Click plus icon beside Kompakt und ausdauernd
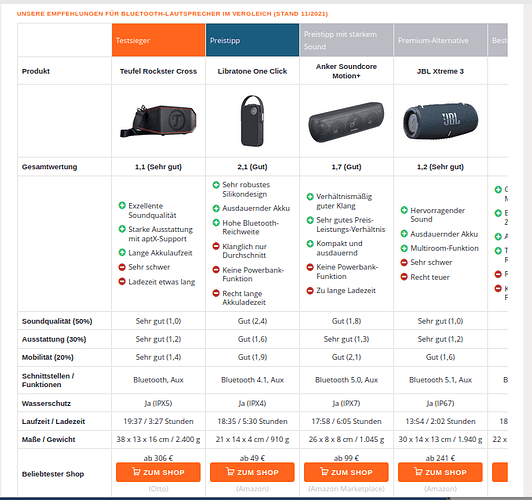The width and height of the screenshot is (532, 500). 310,244
